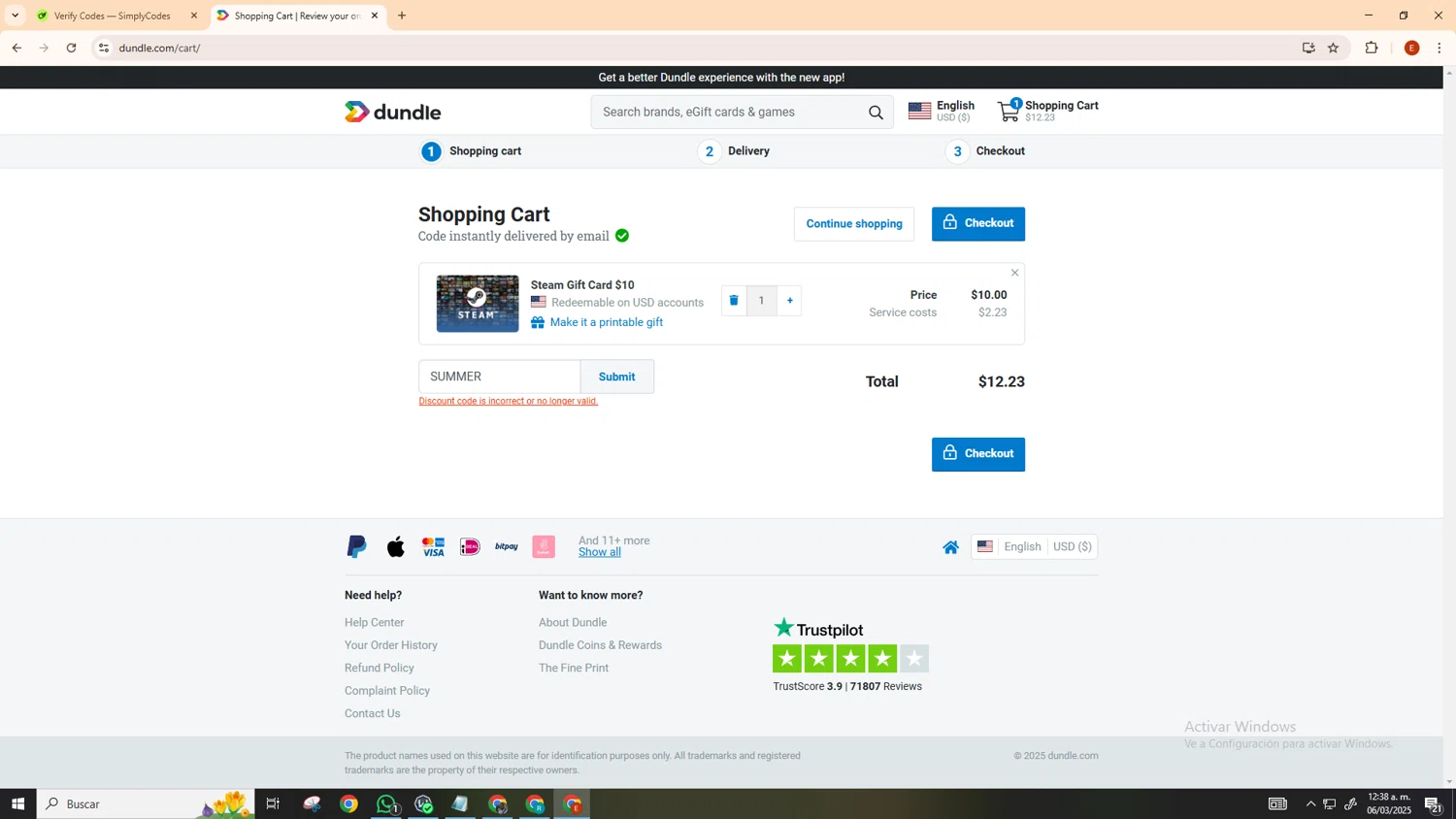Click the top Checkout button
Image resolution: width=1456 pixels, height=819 pixels.
978,224
